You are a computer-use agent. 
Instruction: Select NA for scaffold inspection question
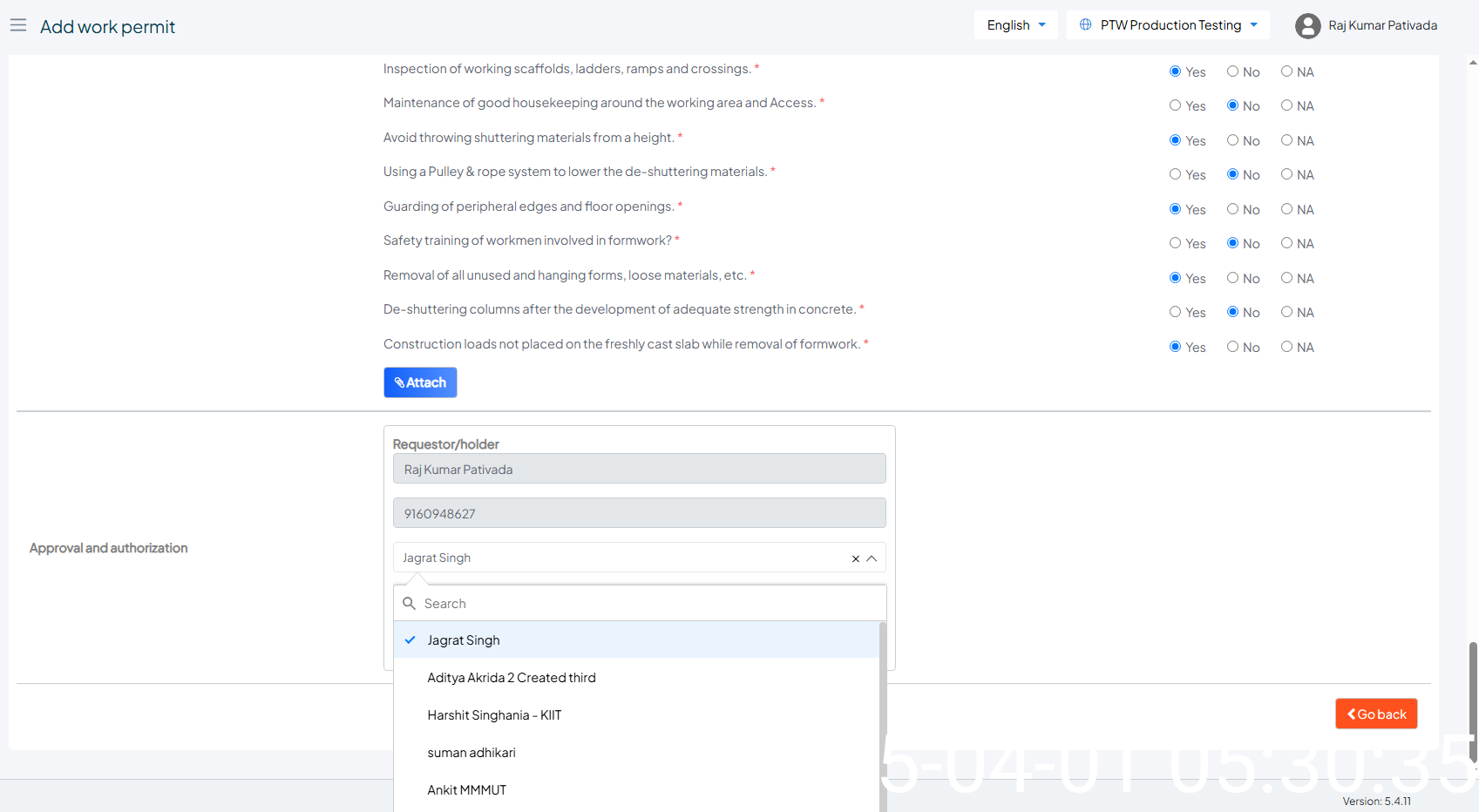(1286, 71)
